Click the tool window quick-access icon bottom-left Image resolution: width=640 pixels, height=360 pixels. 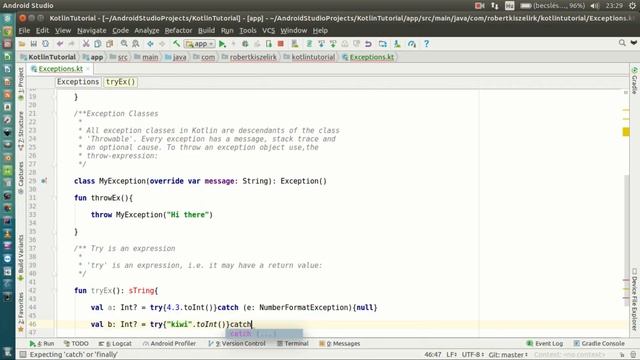[23, 354]
